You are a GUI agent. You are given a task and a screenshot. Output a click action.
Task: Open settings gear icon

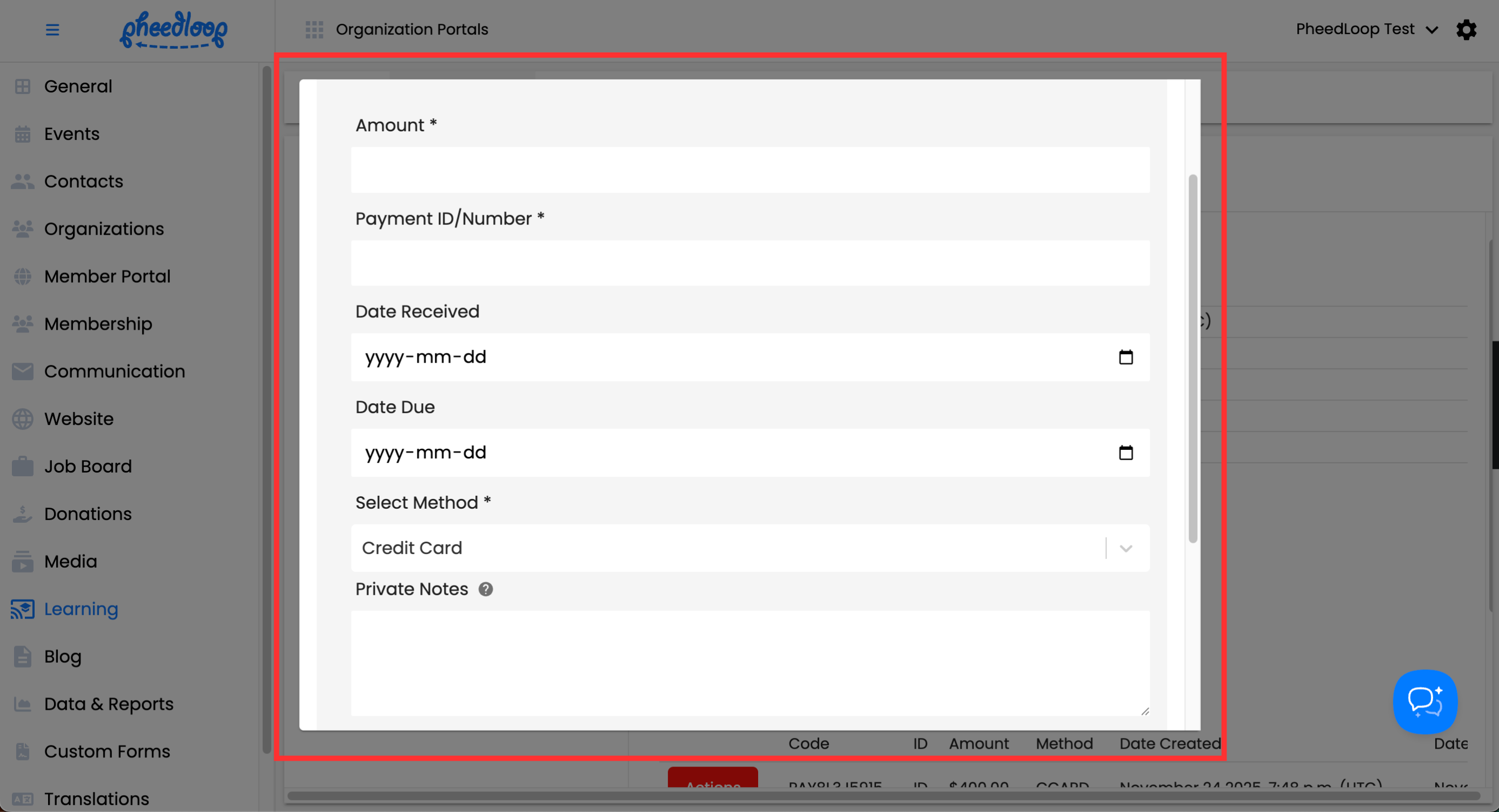(x=1466, y=30)
